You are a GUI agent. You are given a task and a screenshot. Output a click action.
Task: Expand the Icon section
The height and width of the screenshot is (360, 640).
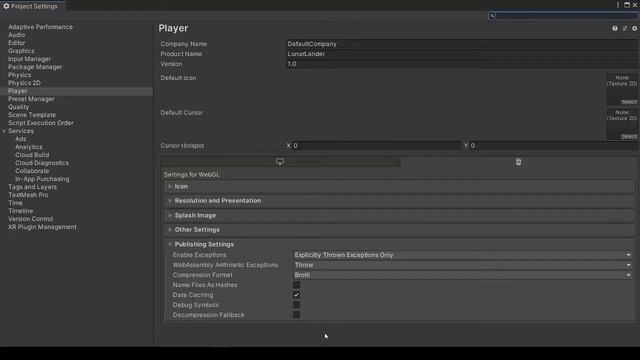pos(400,187)
